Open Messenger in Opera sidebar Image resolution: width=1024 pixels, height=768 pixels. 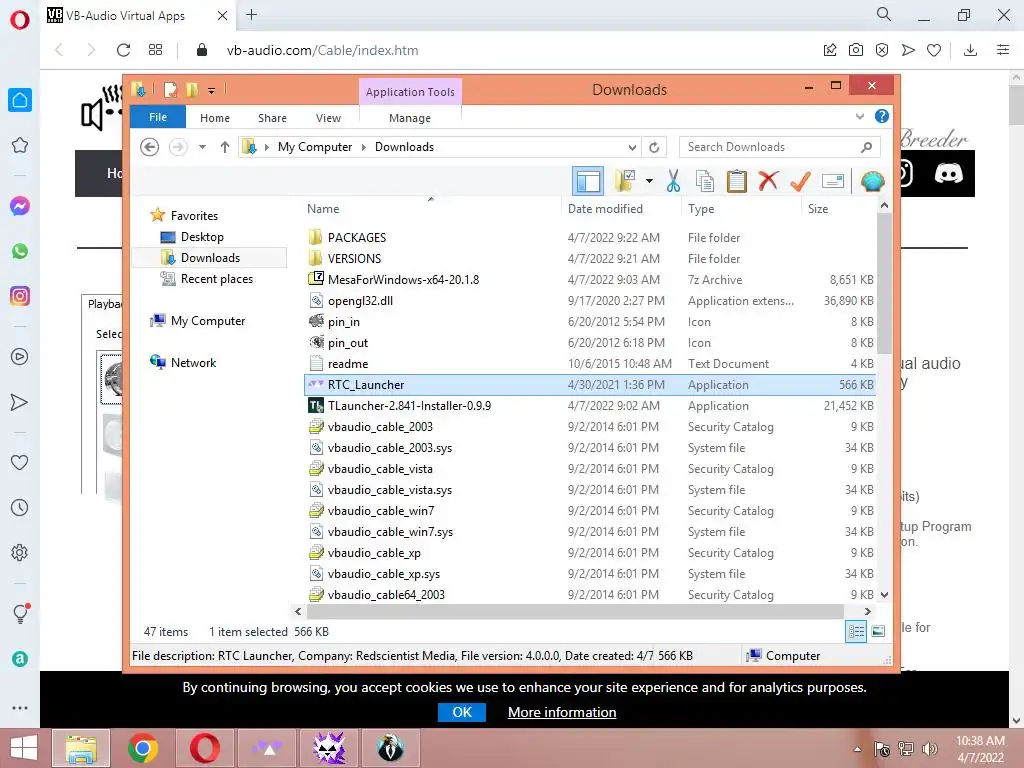coord(20,206)
